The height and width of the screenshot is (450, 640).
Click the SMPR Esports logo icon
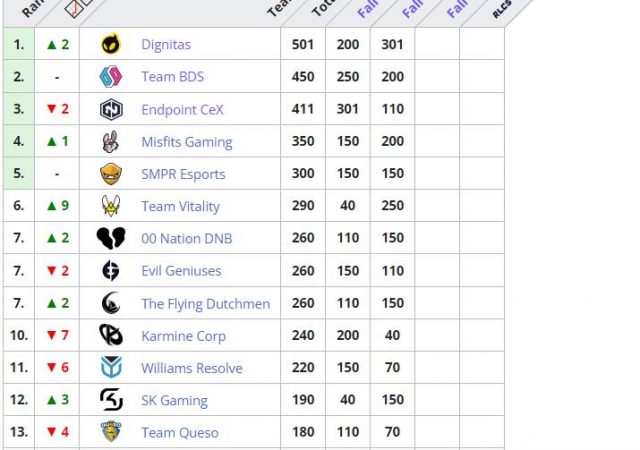tap(111, 174)
